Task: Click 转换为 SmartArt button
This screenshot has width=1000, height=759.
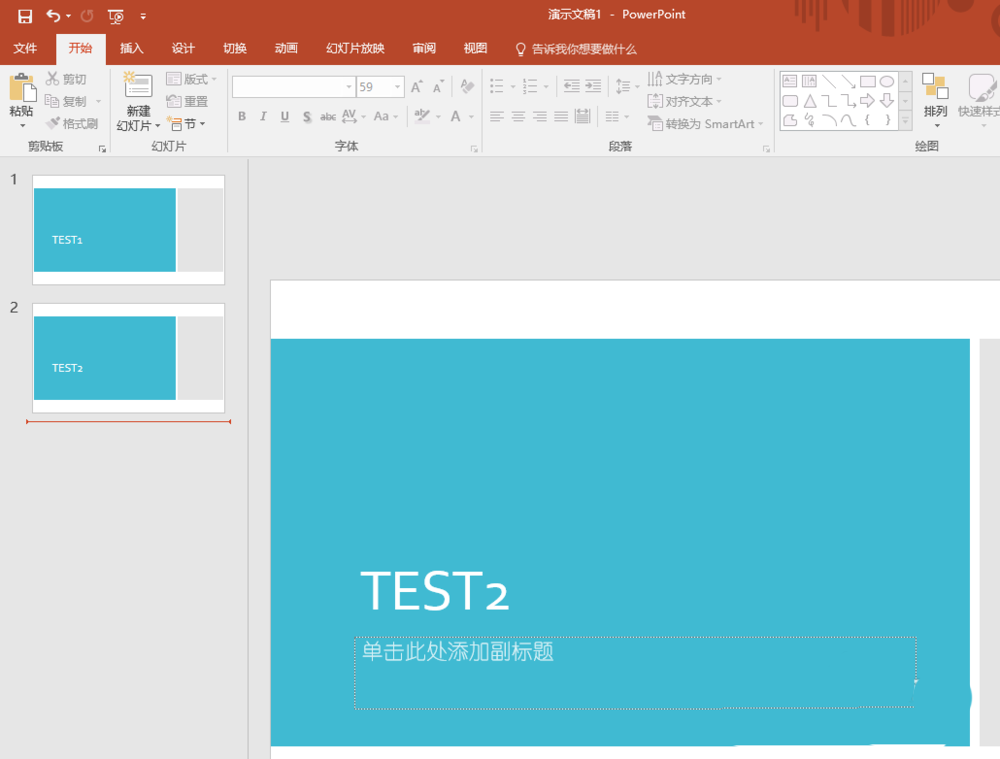Action: pyautogui.click(x=705, y=124)
